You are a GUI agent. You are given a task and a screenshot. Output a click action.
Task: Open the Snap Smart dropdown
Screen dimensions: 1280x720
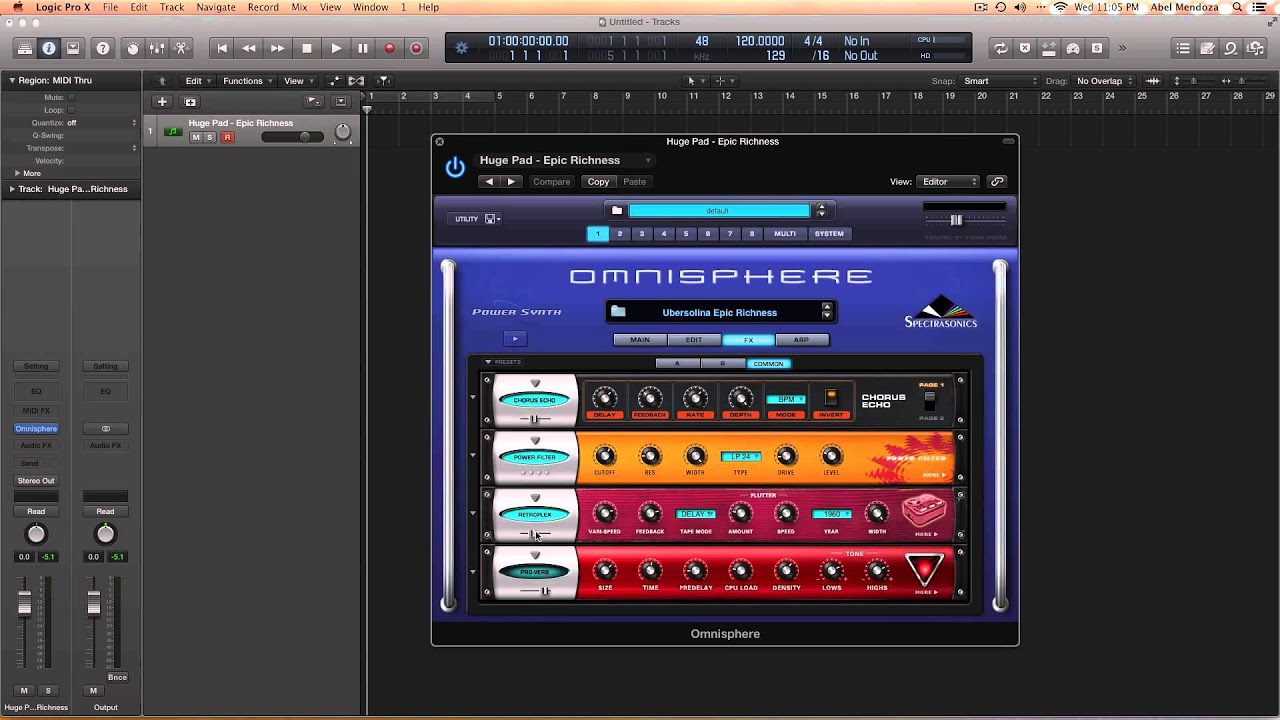pyautogui.click(x=1000, y=81)
